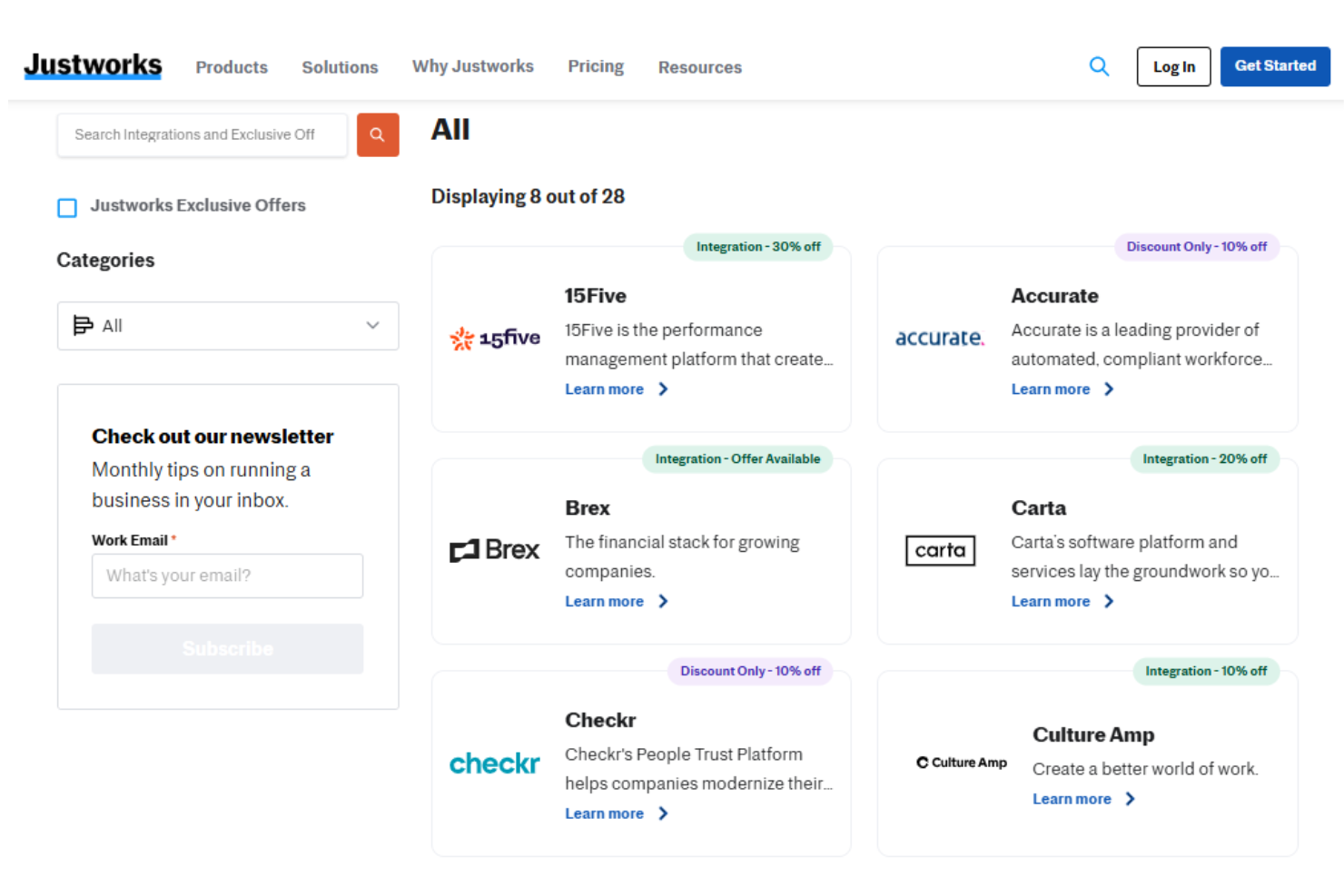Screen dimensions: 1344x896
Task: Click the Get Started button
Action: [x=1275, y=66]
